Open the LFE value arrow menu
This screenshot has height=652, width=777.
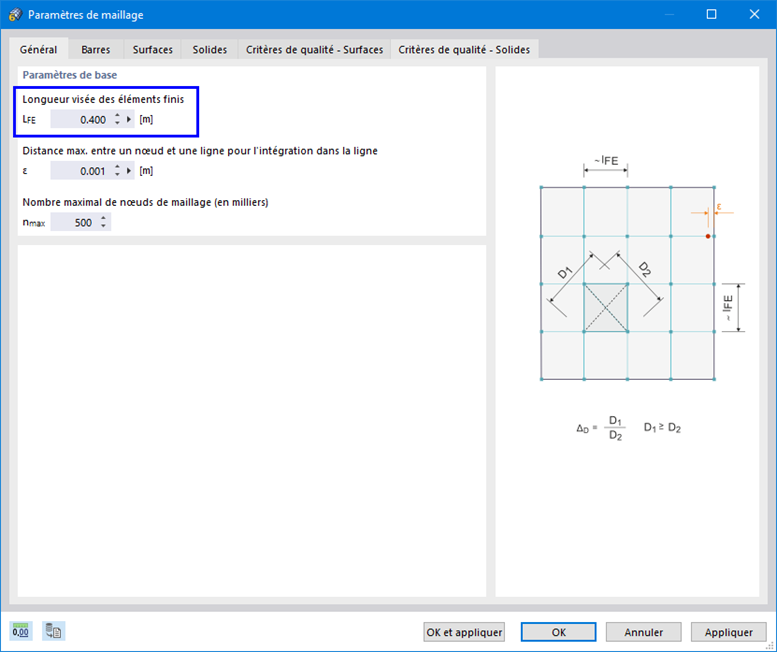(129, 119)
